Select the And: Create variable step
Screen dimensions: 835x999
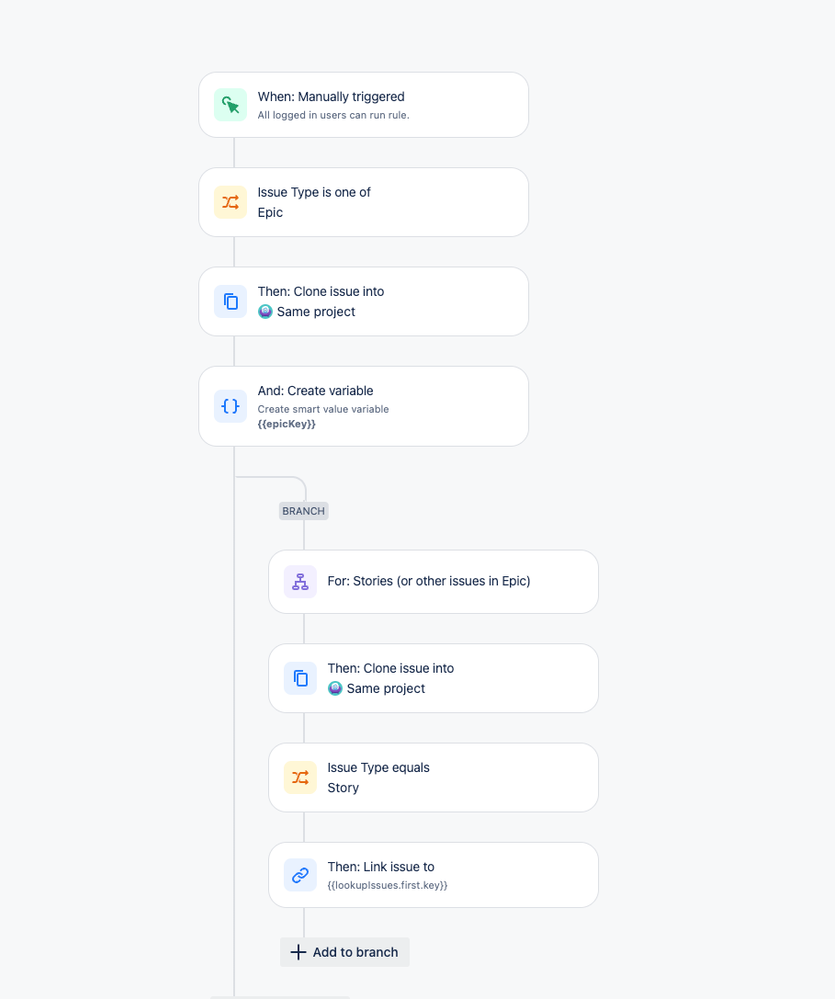pos(364,406)
